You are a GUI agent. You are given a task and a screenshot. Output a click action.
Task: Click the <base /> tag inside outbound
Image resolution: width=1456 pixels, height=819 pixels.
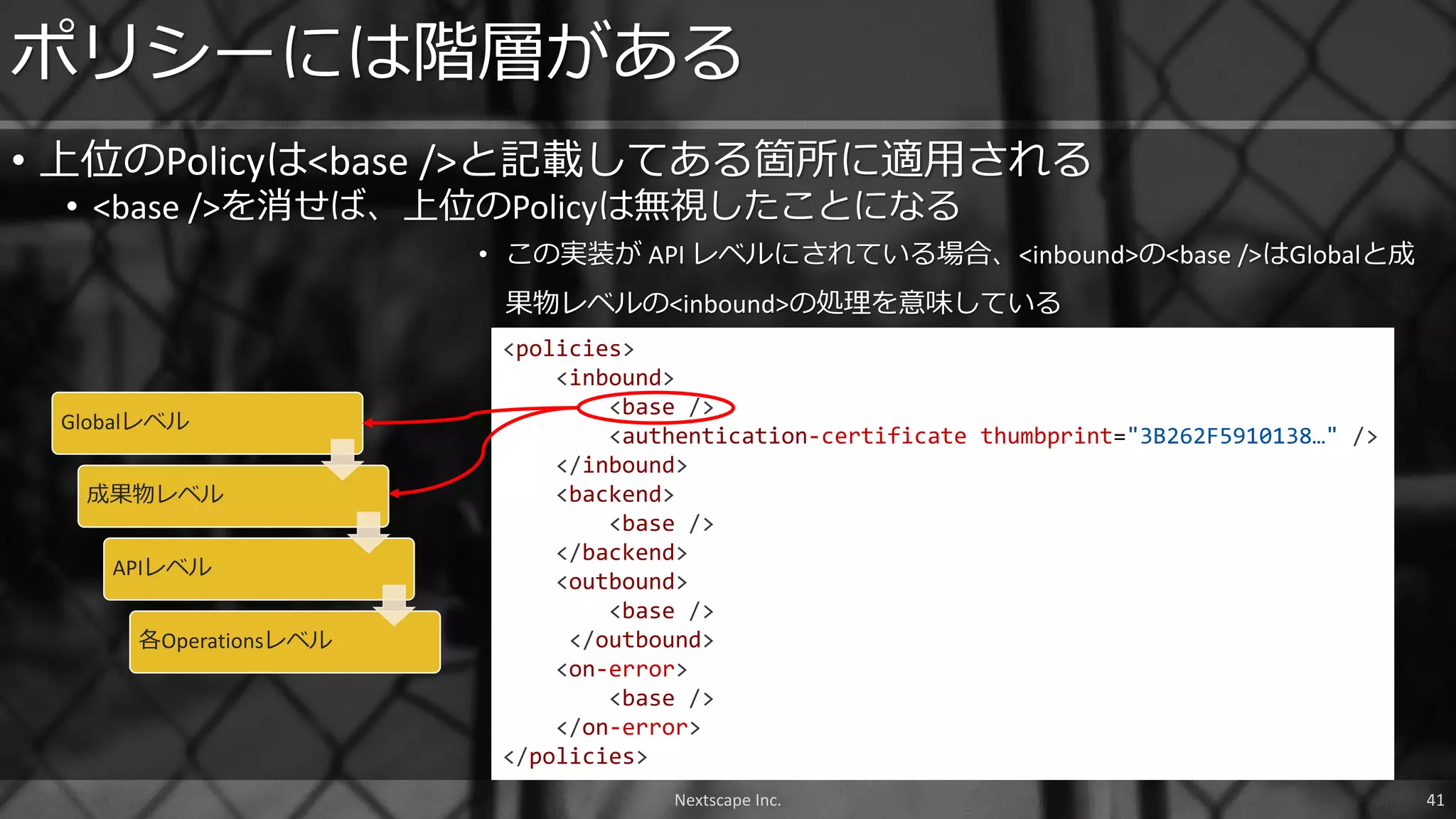pyautogui.click(x=661, y=611)
